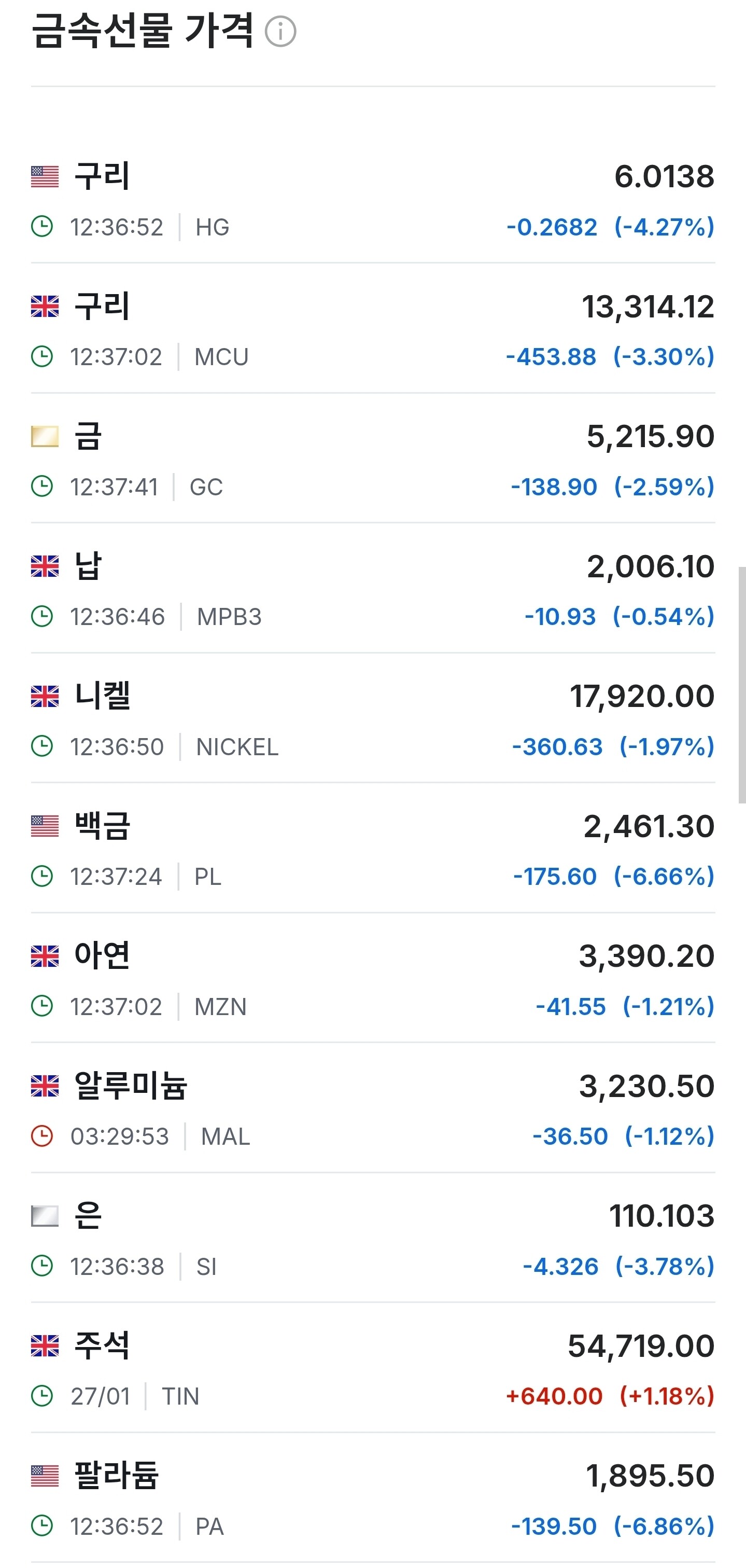The image size is (746, 1568).
Task: Click the US flag icon next to 팔라듐
Action: 45,1476
